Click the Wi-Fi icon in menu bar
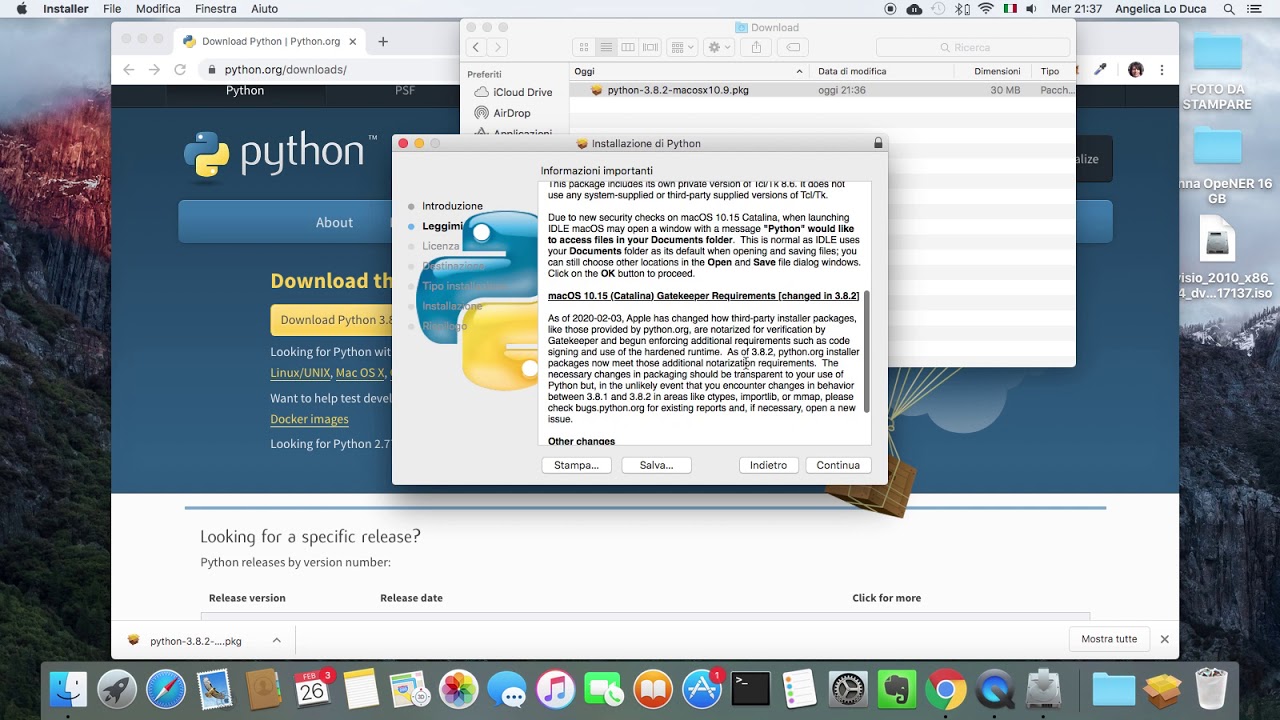Viewport: 1280px width, 720px height. pyautogui.click(x=986, y=9)
